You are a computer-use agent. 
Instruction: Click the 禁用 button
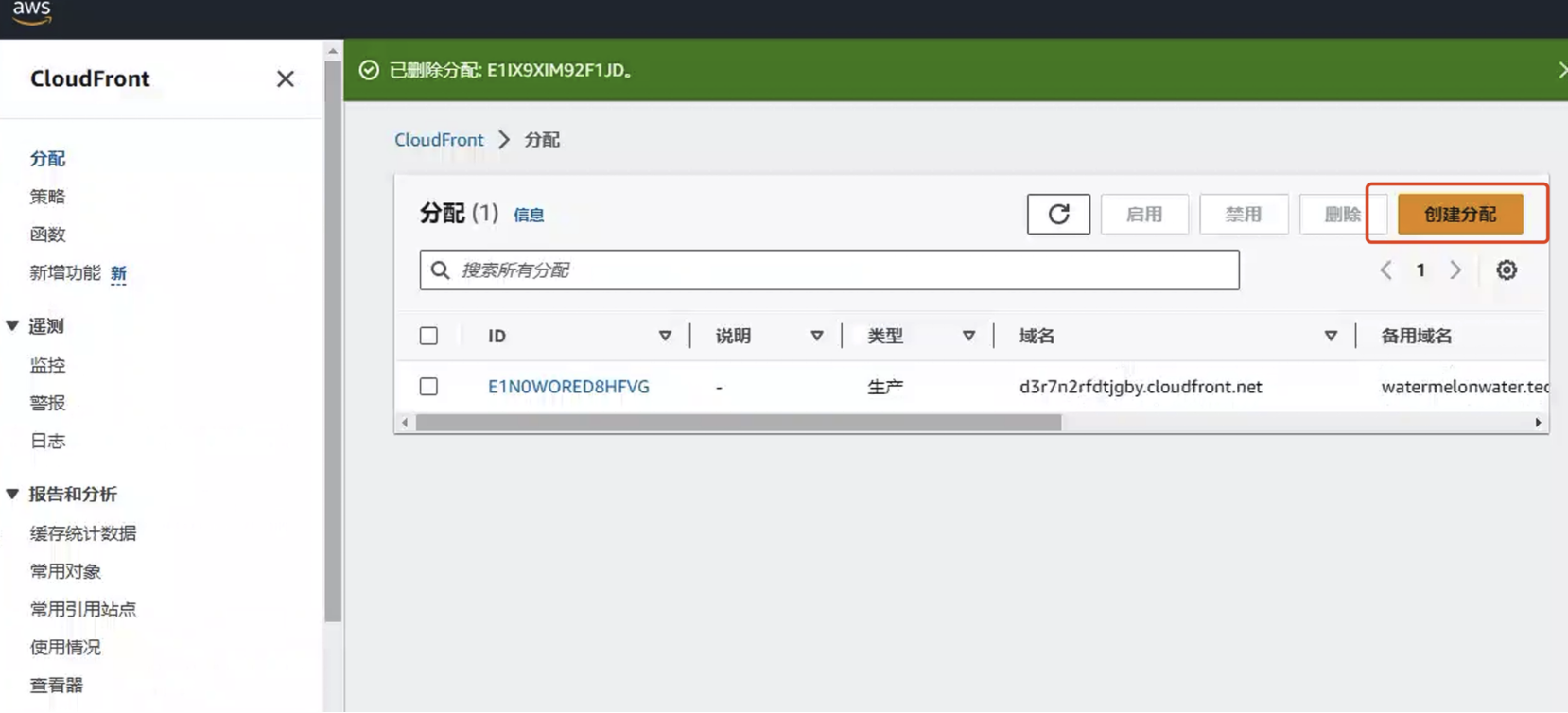pyautogui.click(x=1244, y=215)
